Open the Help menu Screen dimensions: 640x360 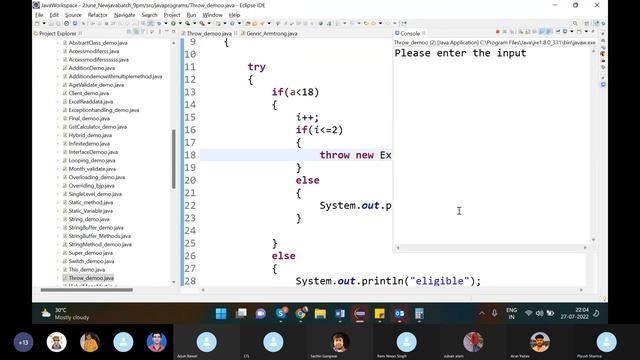(234, 15)
